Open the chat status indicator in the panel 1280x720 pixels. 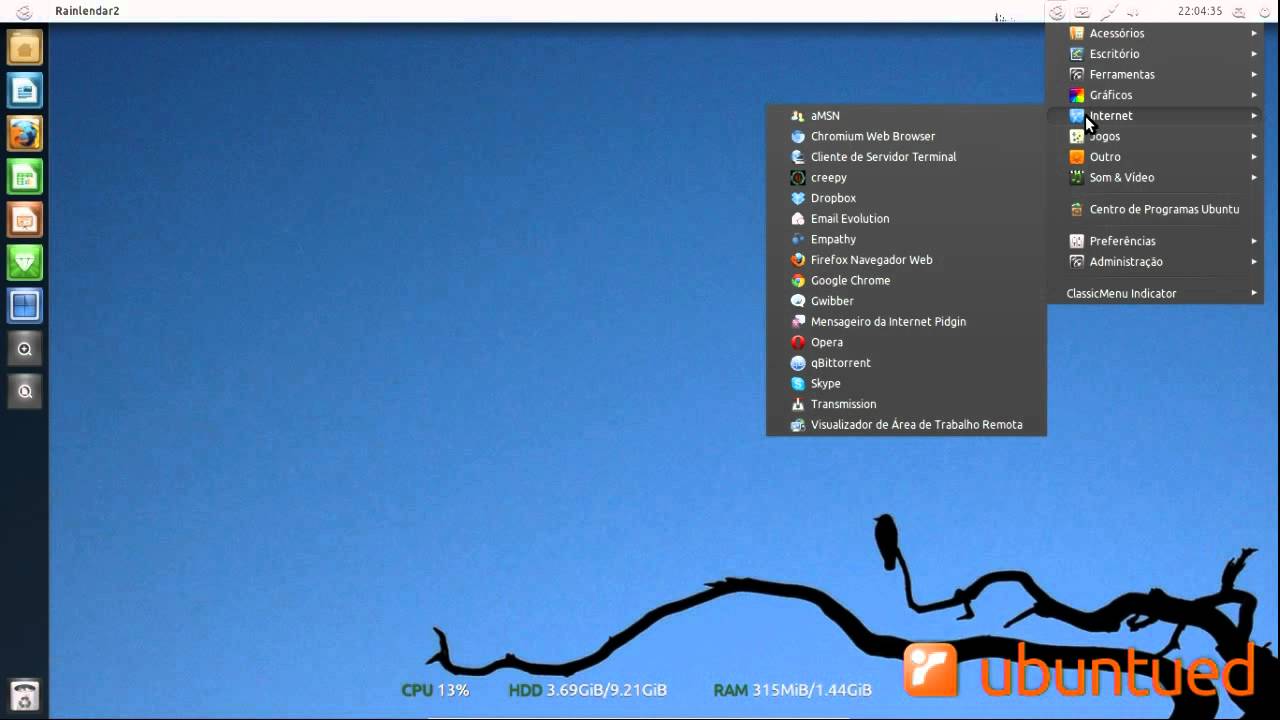[1240, 11]
